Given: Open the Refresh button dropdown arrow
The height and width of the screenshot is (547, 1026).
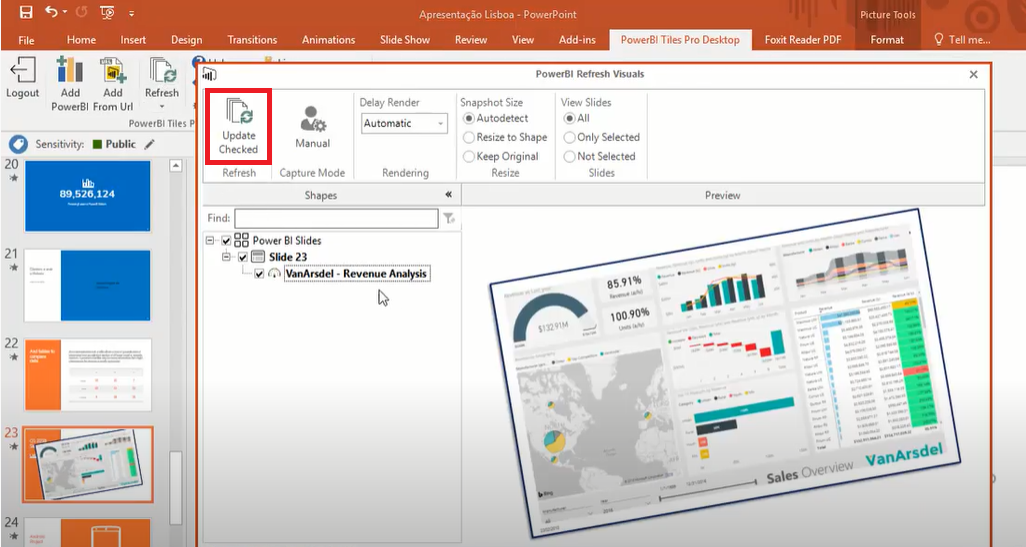Looking at the screenshot, I should tap(162, 107).
